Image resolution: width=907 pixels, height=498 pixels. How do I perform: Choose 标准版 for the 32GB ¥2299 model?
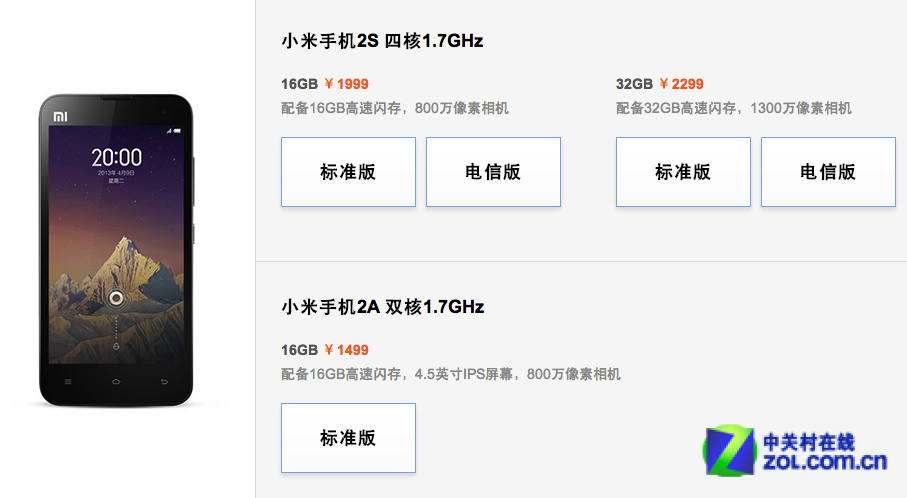pyautogui.click(x=683, y=172)
